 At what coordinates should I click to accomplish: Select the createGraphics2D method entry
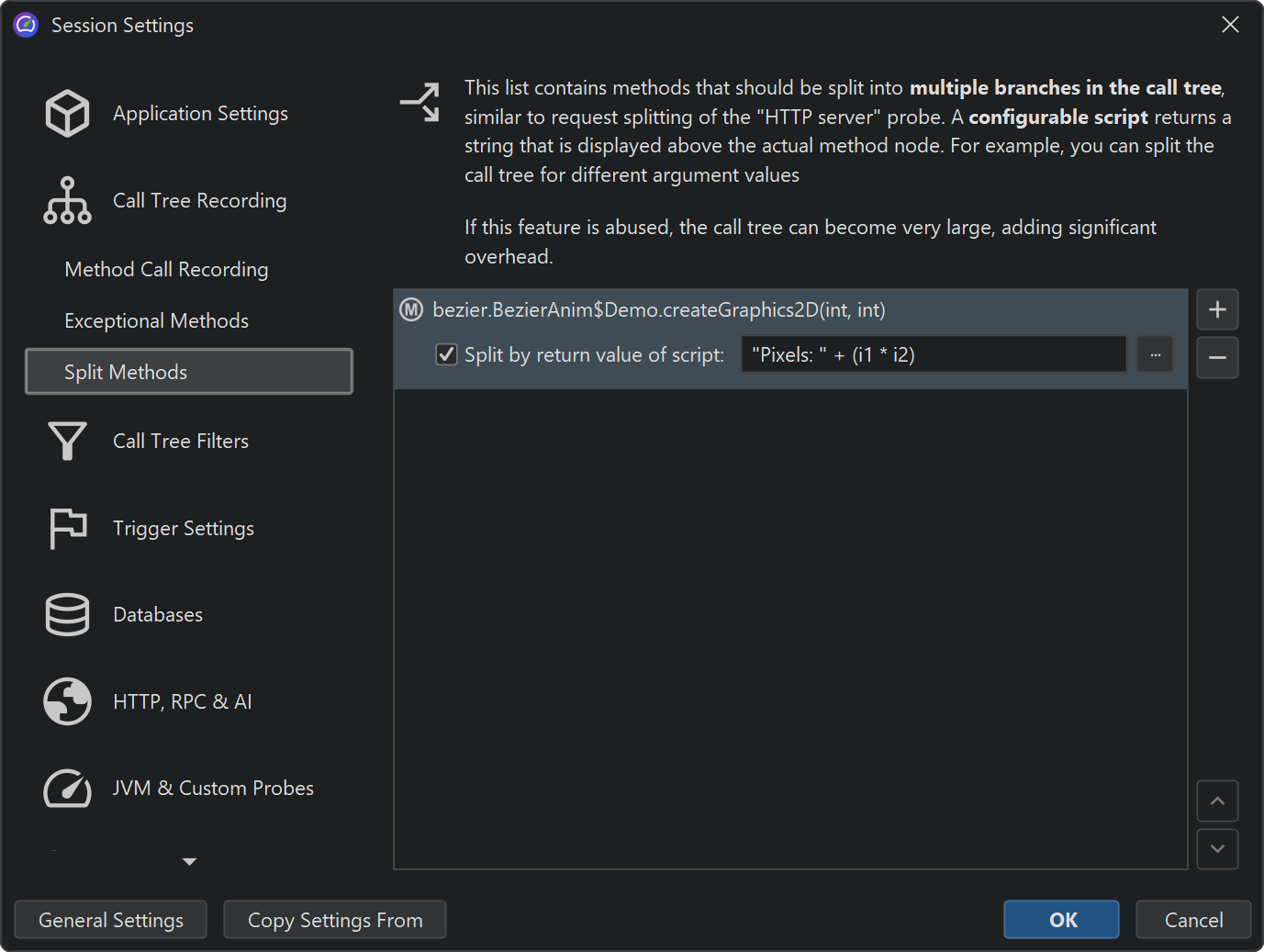click(x=658, y=310)
